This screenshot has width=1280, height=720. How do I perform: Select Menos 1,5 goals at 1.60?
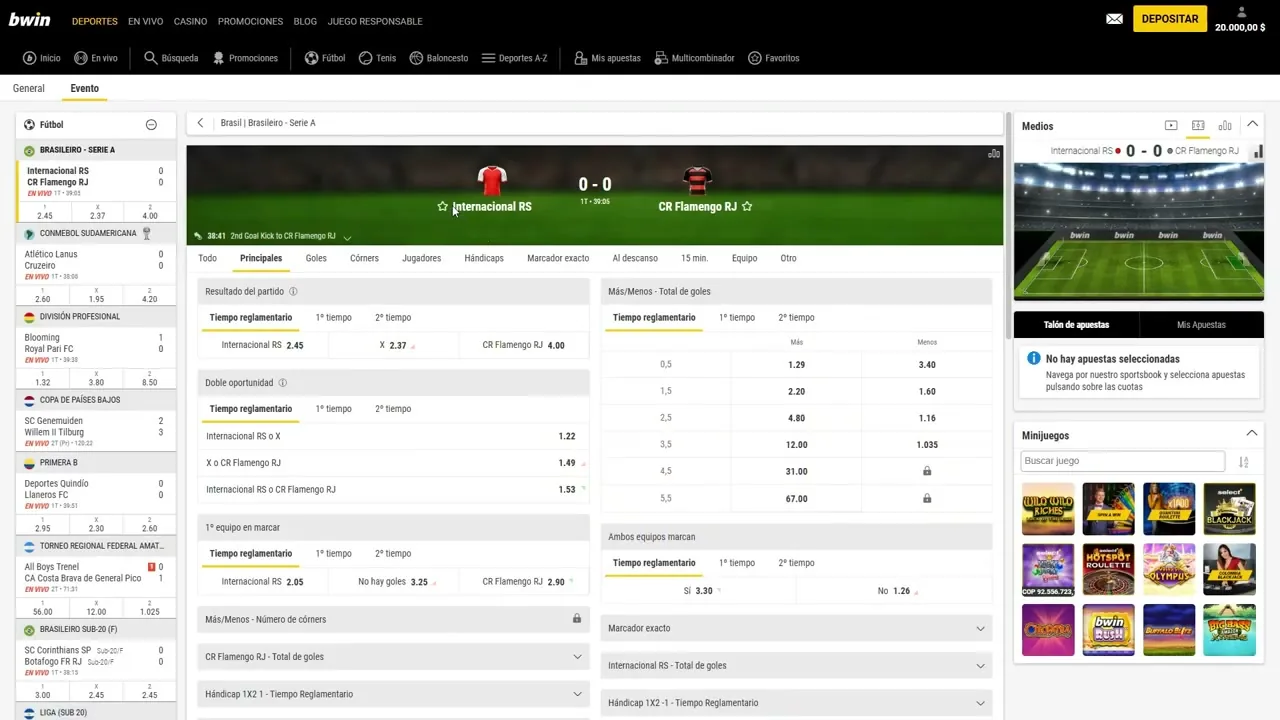pos(927,392)
